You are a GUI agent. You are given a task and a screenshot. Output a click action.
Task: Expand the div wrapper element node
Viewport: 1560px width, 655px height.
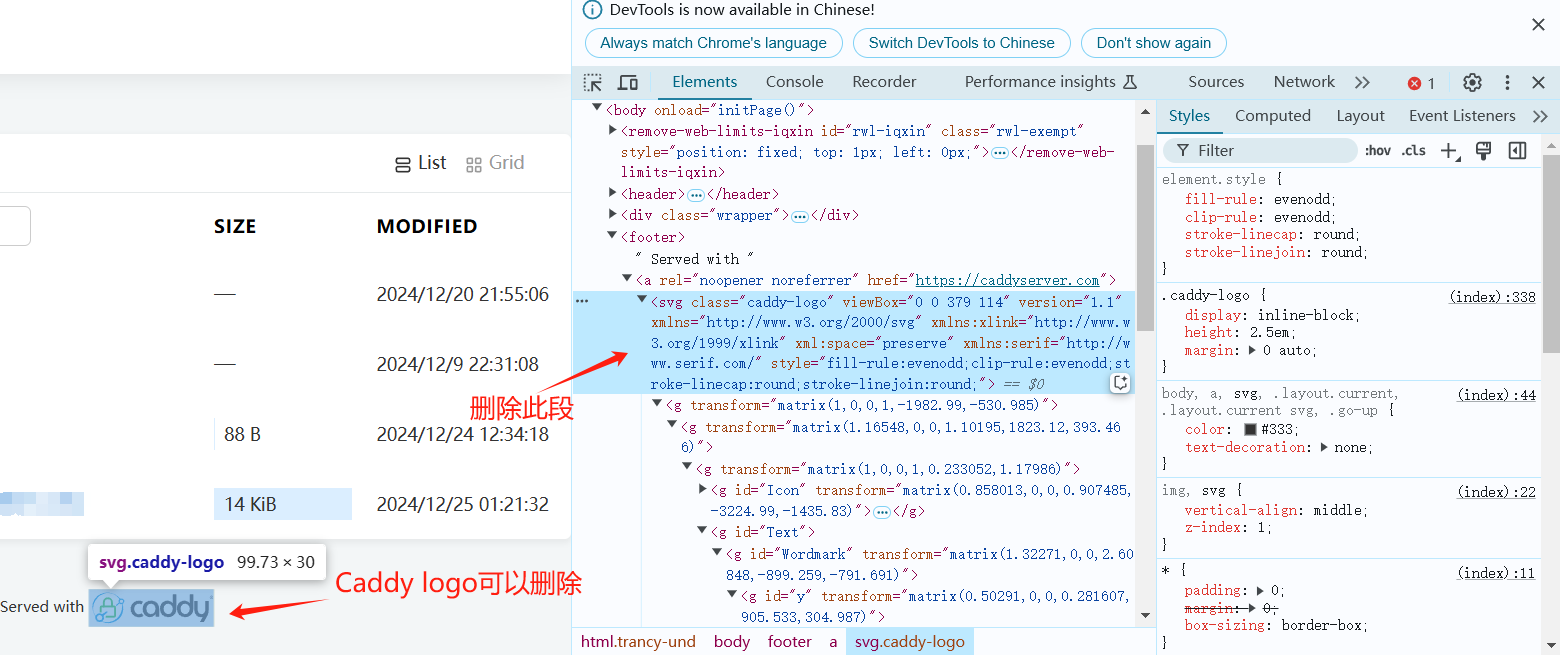click(x=613, y=215)
